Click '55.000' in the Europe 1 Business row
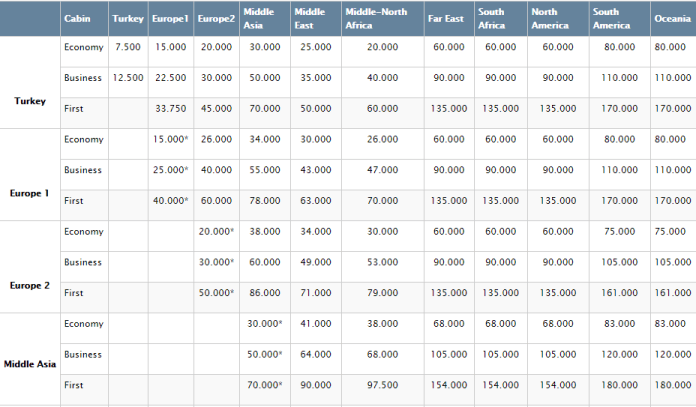This screenshot has width=696, height=407. coord(265,170)
